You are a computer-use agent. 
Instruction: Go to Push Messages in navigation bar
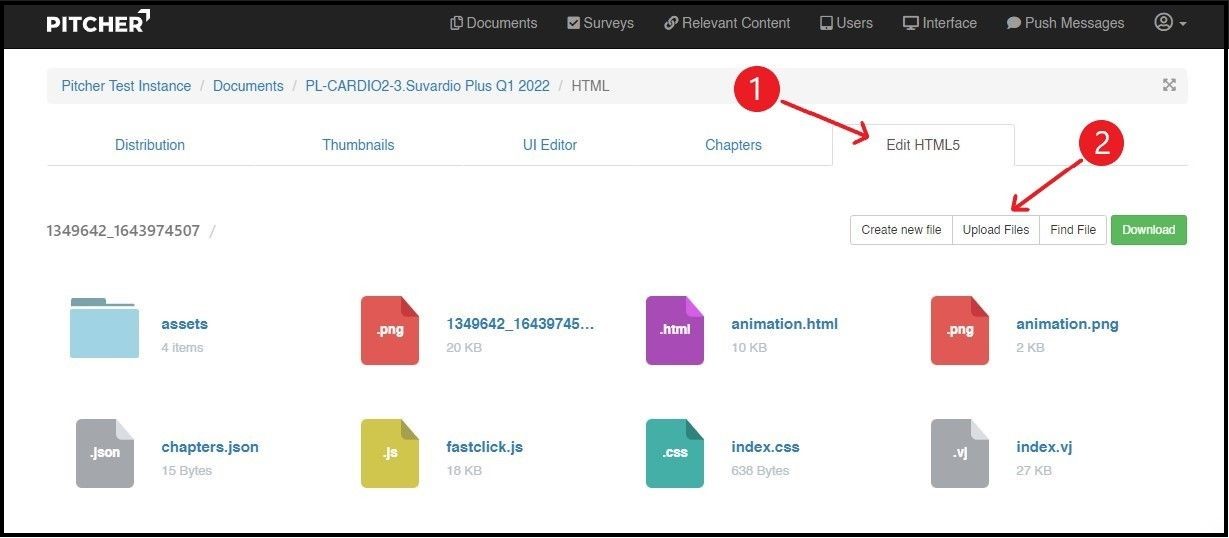coord(1065,23)
